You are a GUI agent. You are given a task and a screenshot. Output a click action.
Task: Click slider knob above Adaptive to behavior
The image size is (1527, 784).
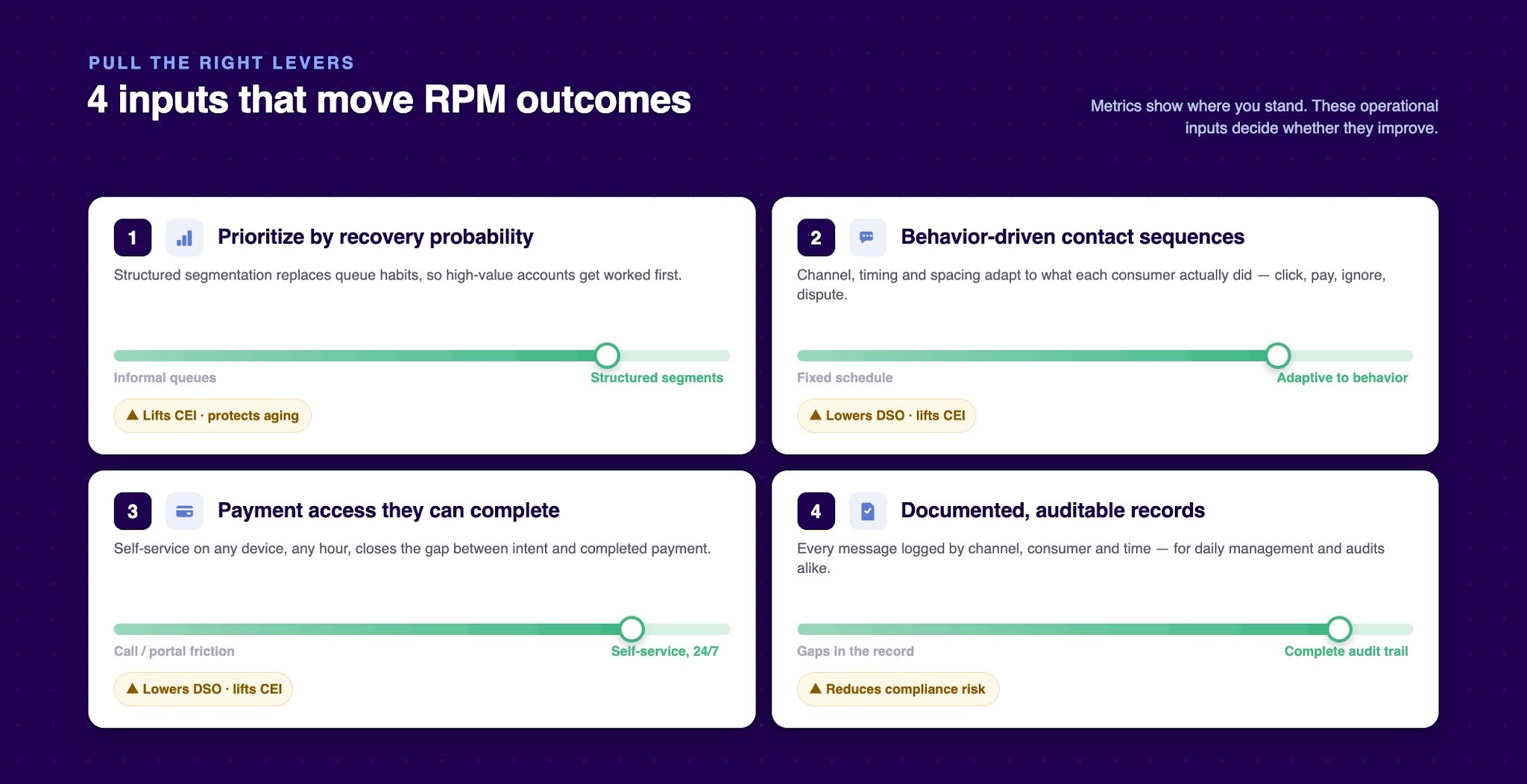click(x=1278, y=355)
